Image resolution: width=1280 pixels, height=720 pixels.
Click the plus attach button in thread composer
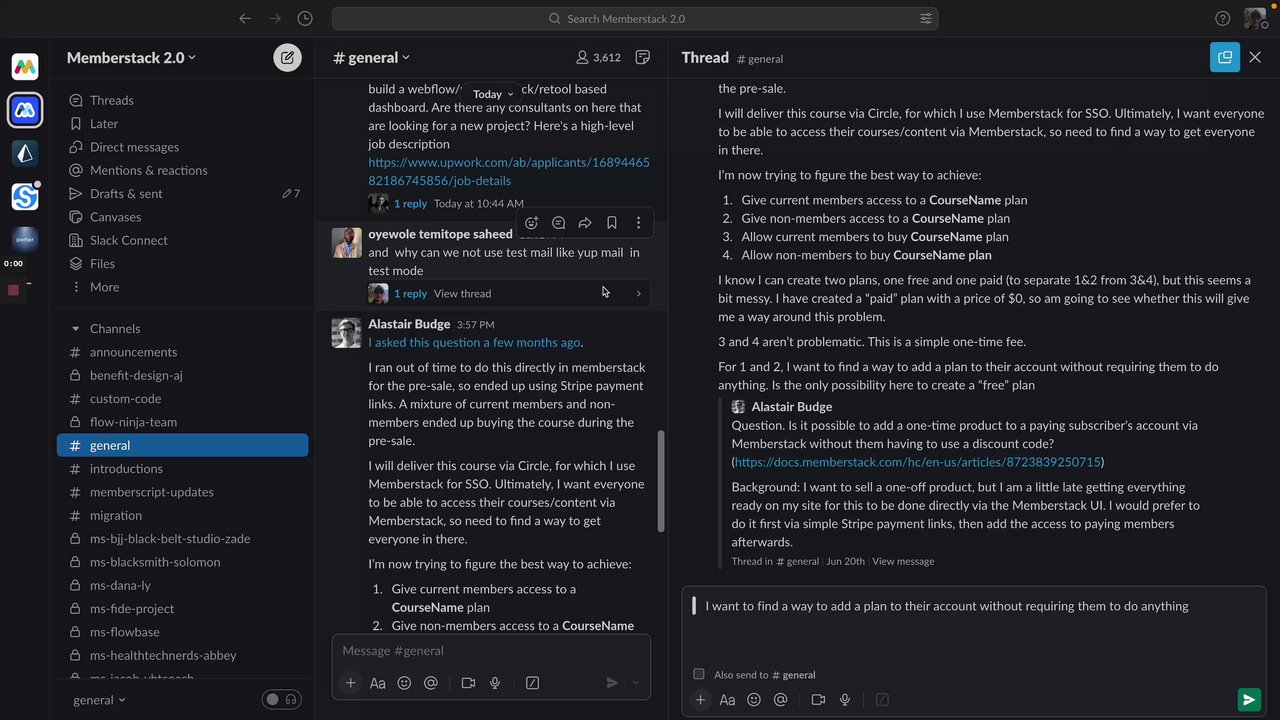[700, 700]
